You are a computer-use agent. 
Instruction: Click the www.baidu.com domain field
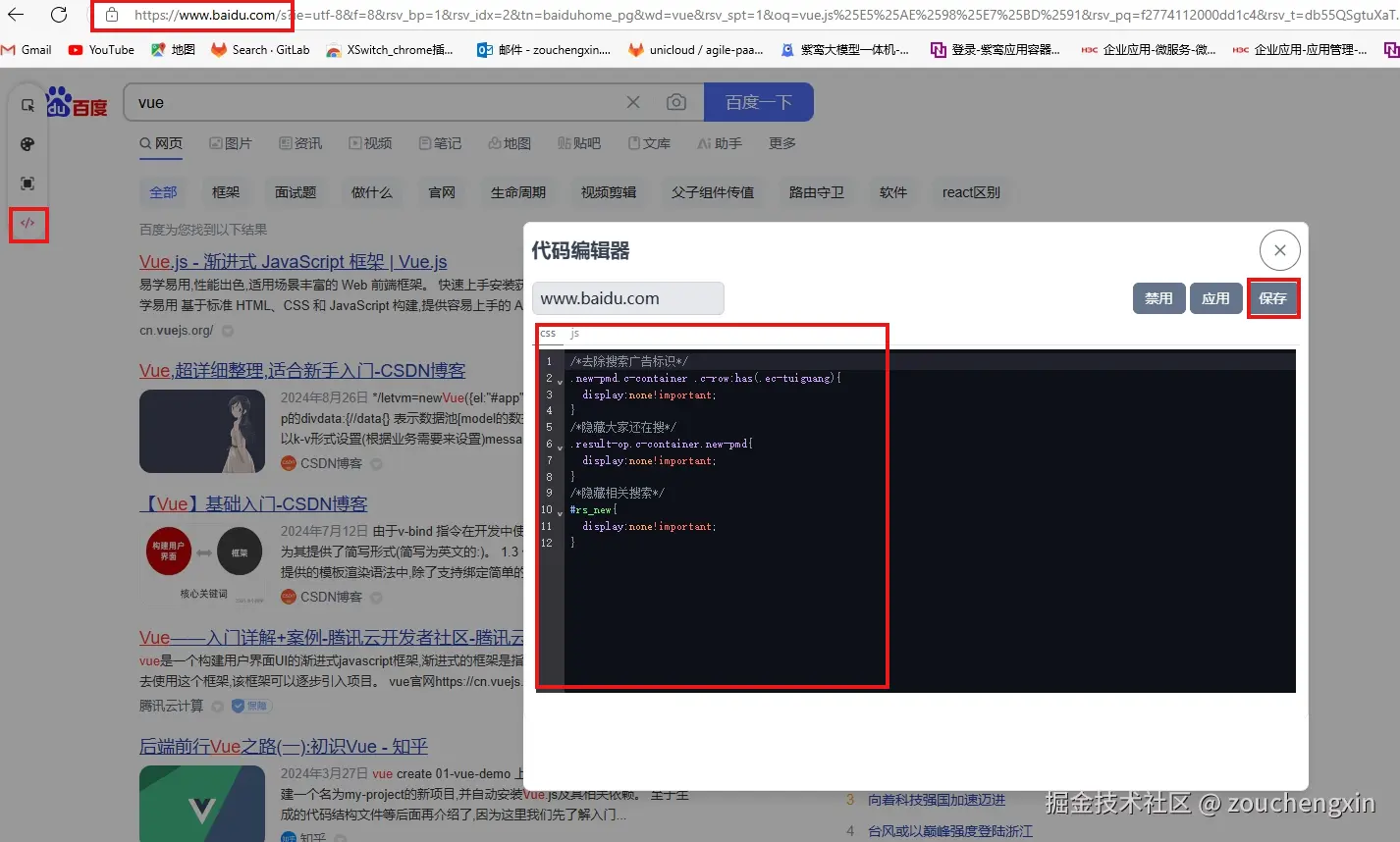pos(628,298)
